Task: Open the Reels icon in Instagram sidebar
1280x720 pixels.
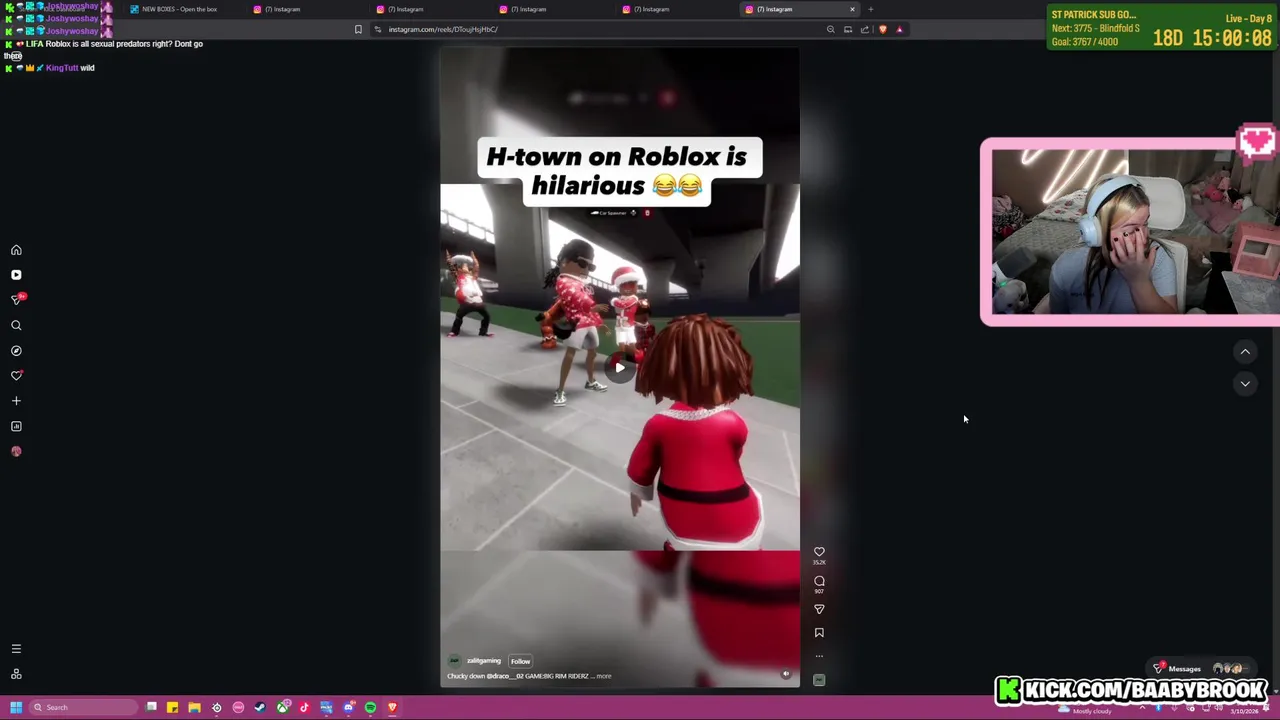Action: pyautogui.click(x=16, y=275)
